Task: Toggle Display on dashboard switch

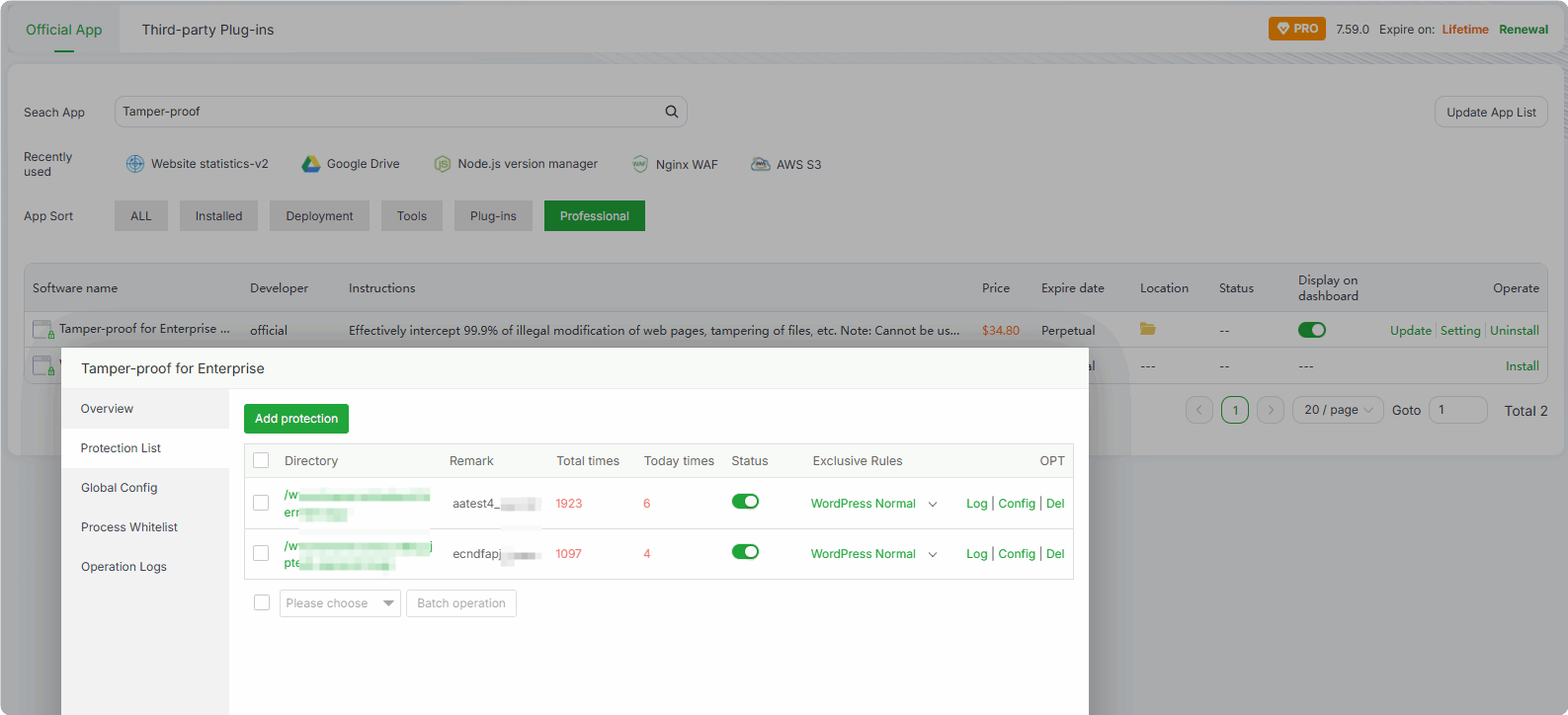Action: click(x=1312, y=330)
